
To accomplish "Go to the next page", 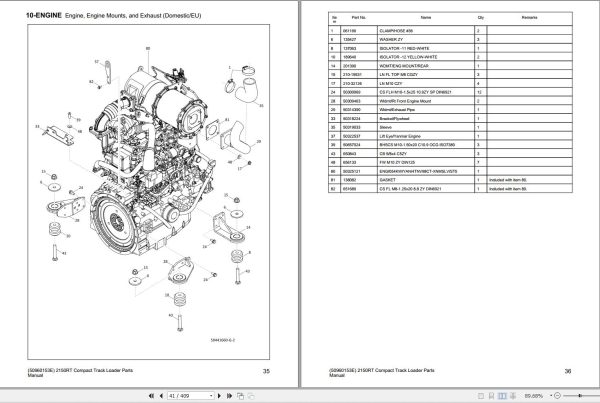I will pos(219,396).
